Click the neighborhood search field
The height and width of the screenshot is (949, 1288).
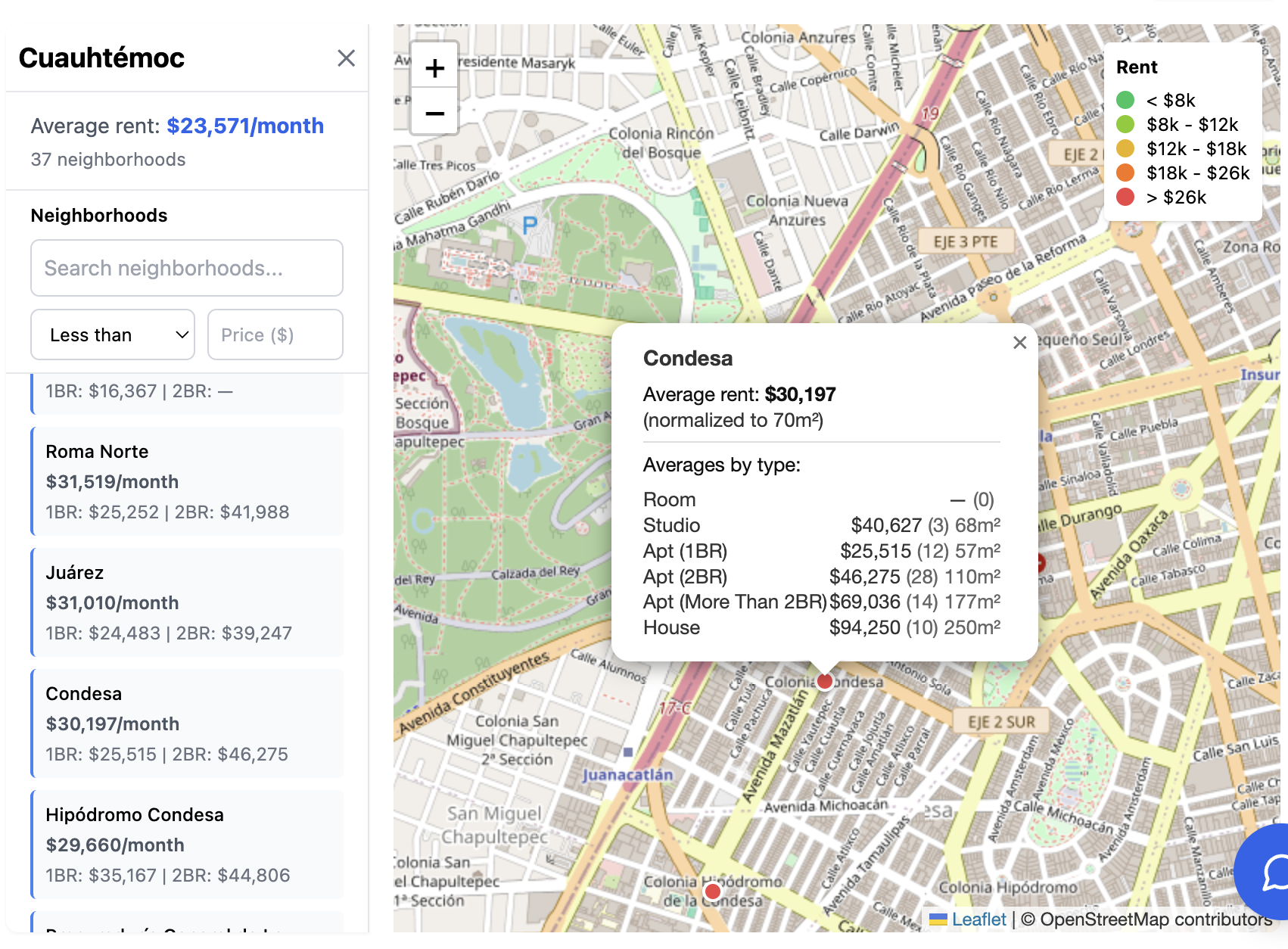tap(186, 268)
